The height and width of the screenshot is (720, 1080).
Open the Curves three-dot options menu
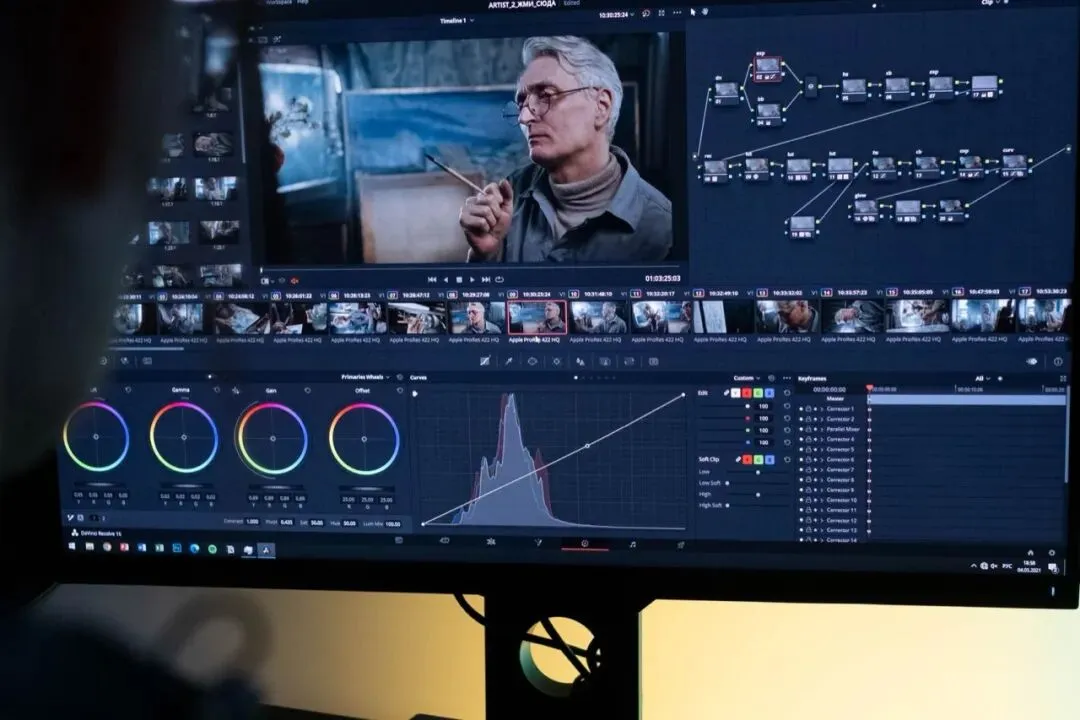point(787,378)
